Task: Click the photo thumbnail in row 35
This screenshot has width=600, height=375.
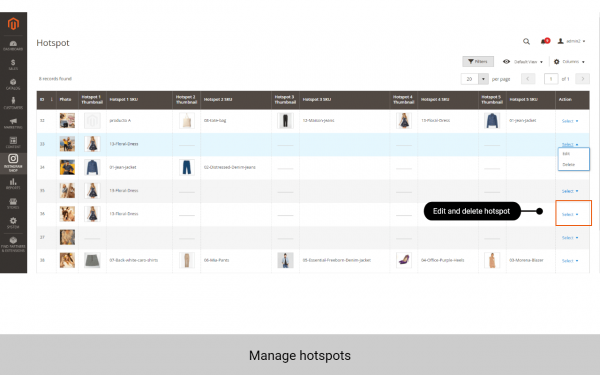Action: [x=67, y=191]
